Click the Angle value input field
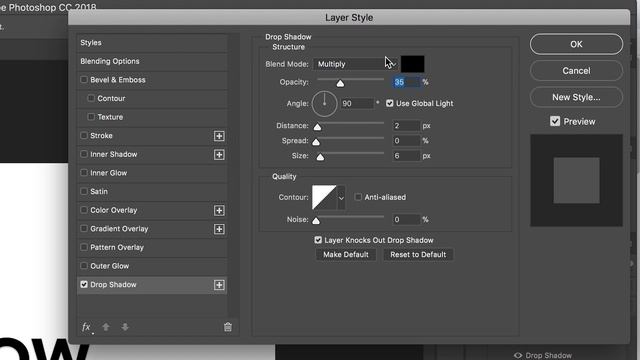The height and width of the screenshot is (360, 640). 357,104
